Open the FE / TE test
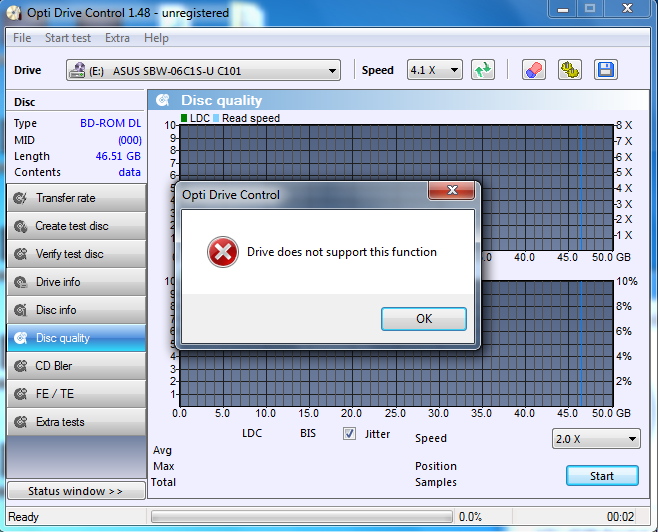The image size is (658, 532). point(76,394)
